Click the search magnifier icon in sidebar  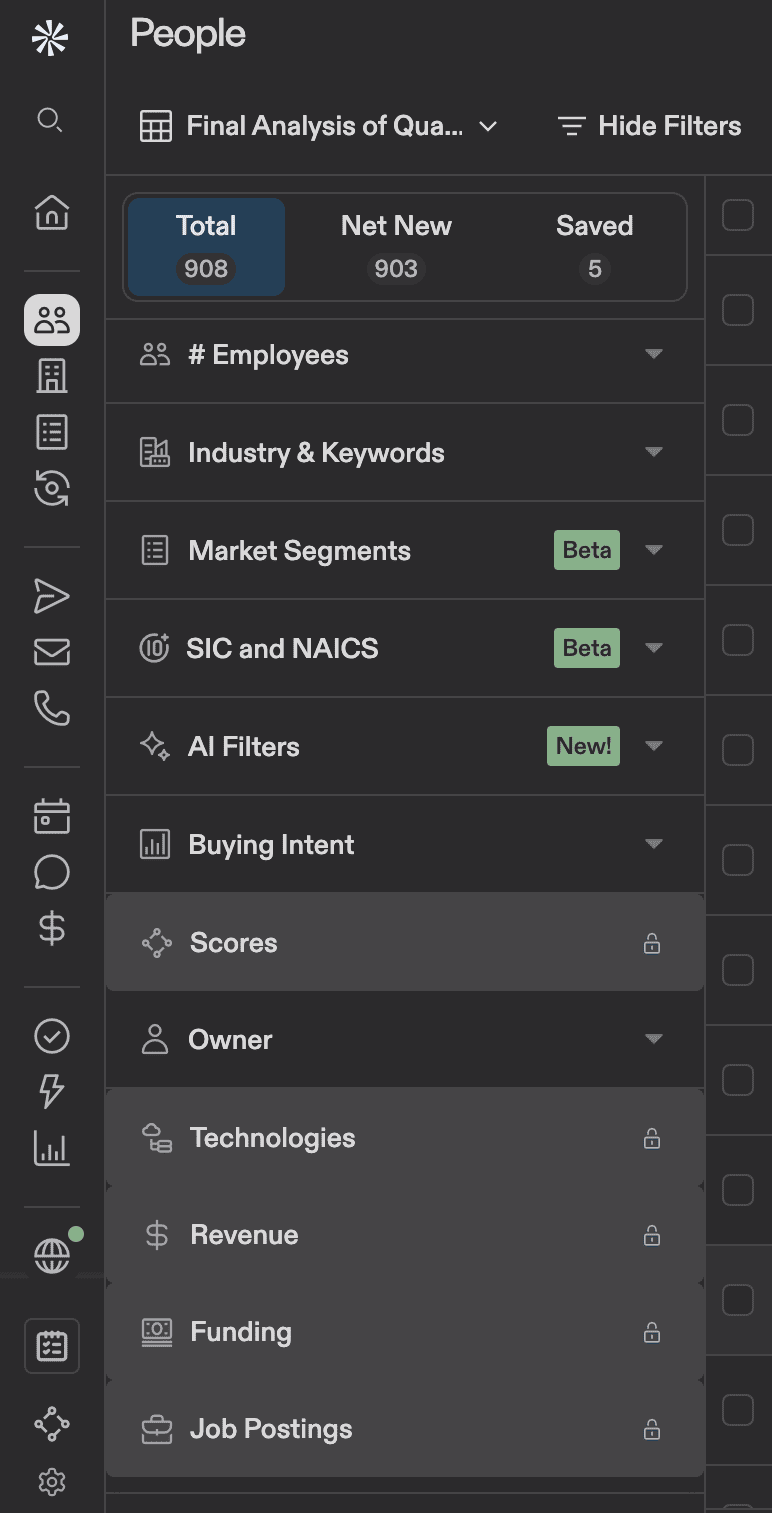(x=50, y=121)
